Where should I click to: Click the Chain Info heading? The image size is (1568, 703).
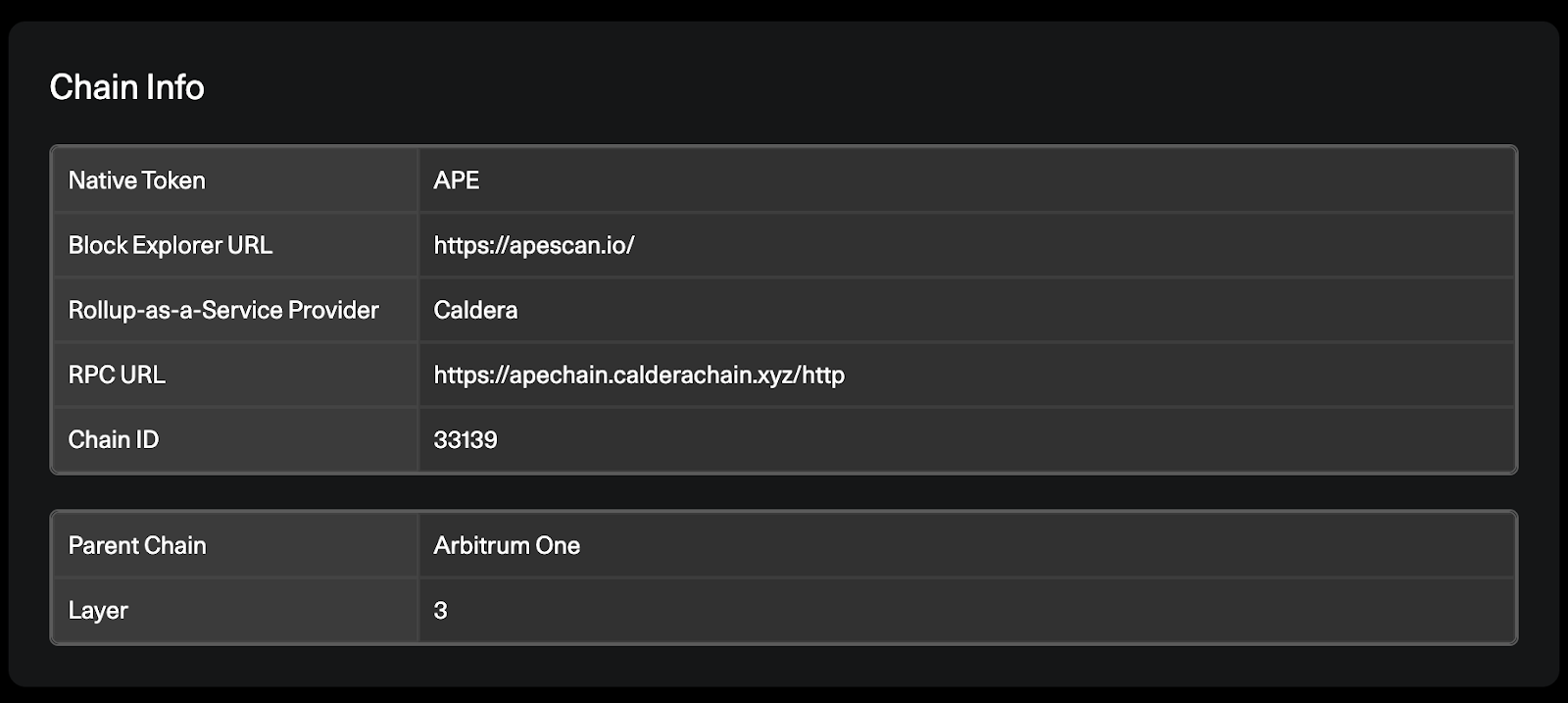point(127,87)
